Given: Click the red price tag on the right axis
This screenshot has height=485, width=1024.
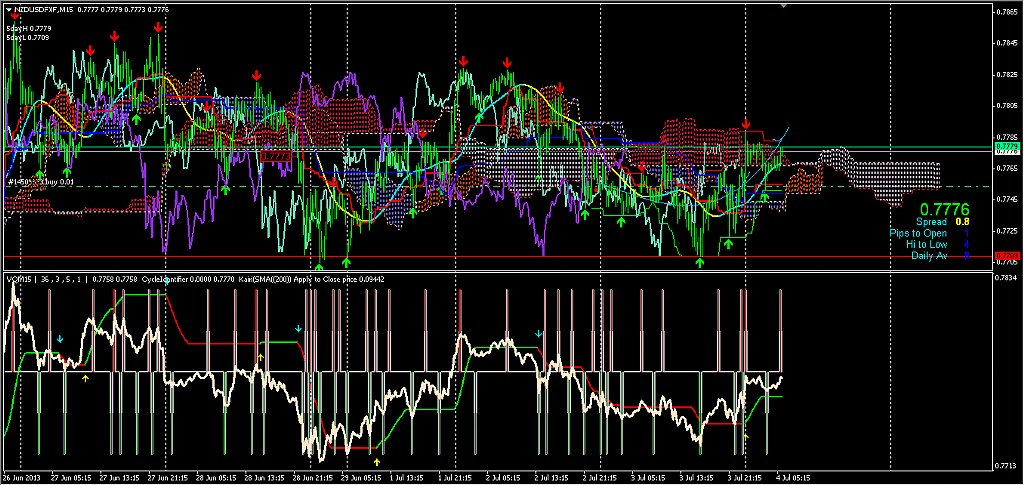Looking at the screenshot, I should 1006,257.
